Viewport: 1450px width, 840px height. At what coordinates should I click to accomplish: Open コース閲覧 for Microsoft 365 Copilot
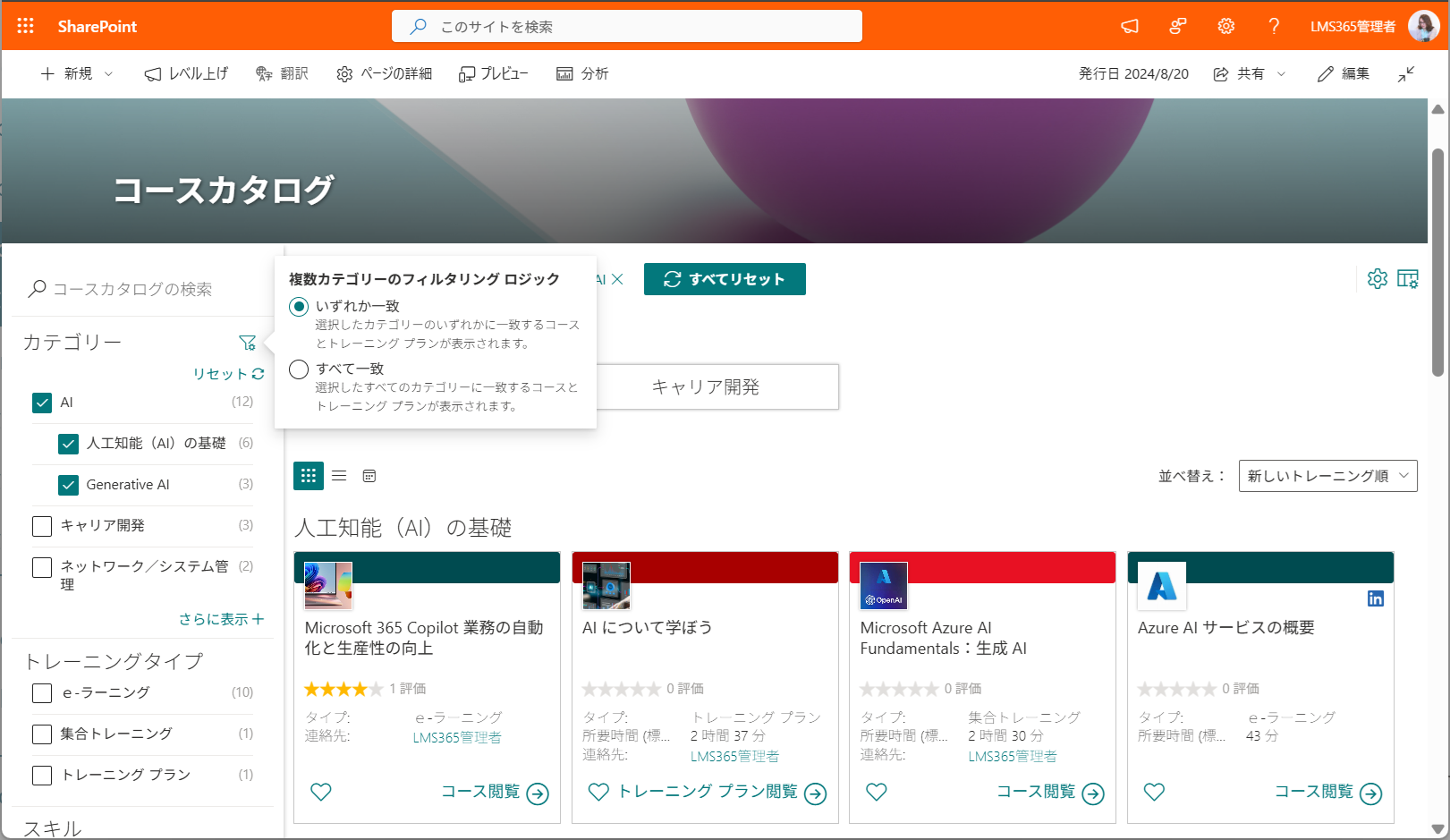point(495,792)
